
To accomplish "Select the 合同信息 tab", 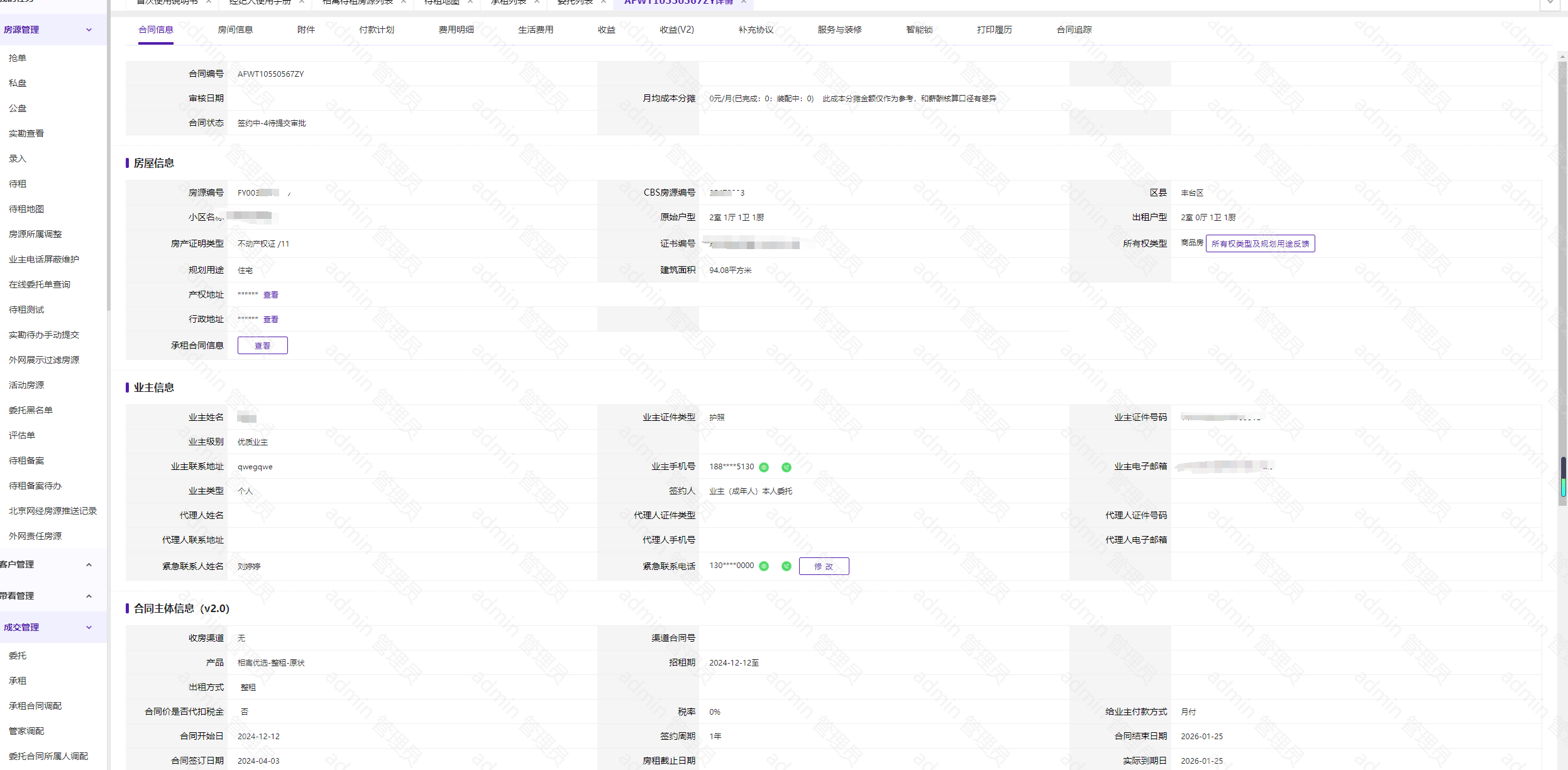I will click(x=156, y=30).
